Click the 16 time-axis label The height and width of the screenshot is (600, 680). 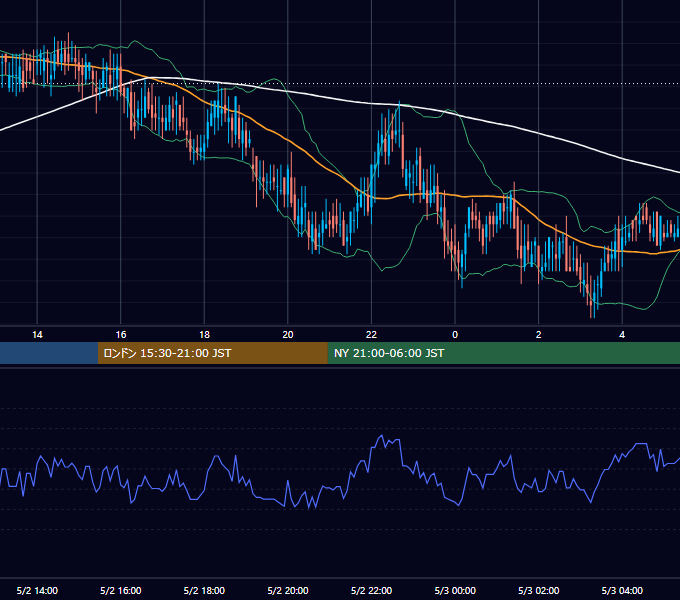pos(121,335)
